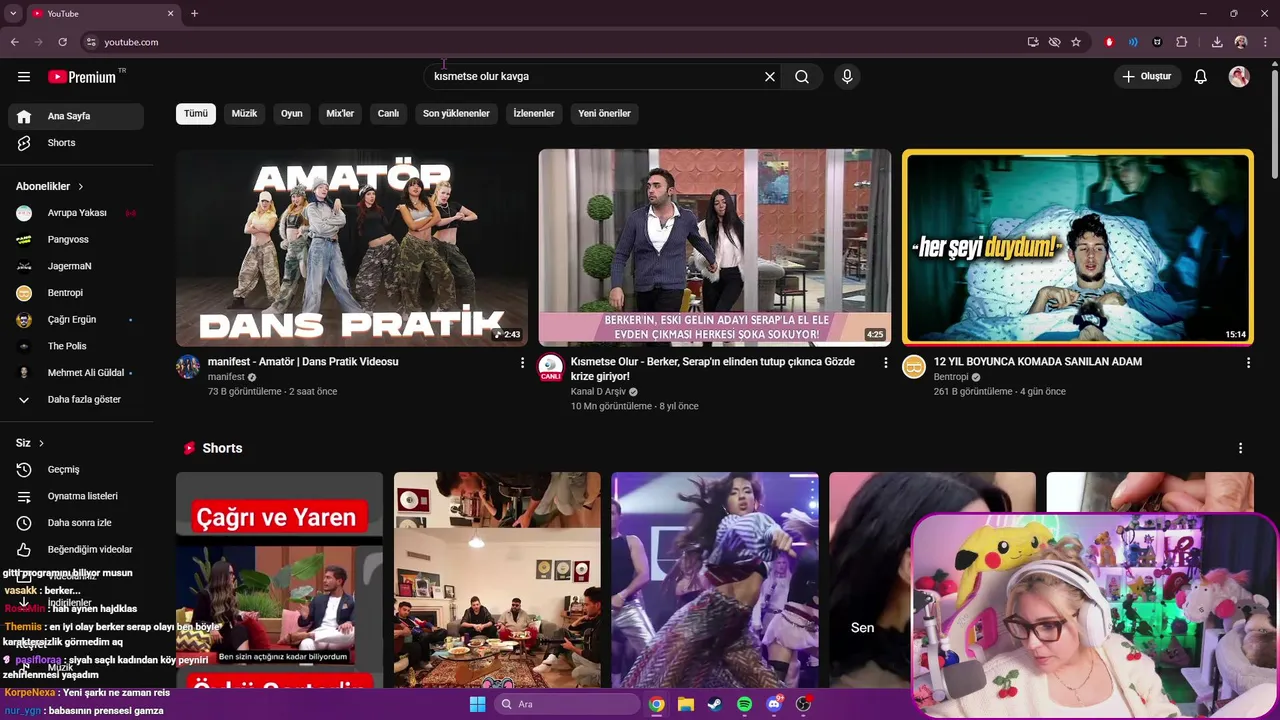The image size is (1280, 720).
Task: Open Daha sonra izle list
Action: 76,523
